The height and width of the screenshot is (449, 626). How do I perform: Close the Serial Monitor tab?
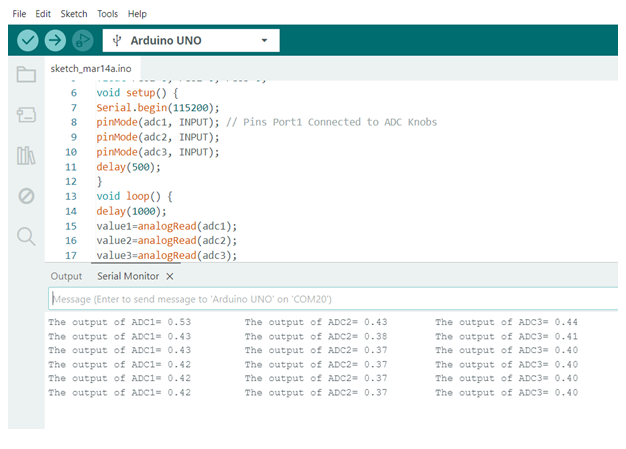(x=170, y=276)
